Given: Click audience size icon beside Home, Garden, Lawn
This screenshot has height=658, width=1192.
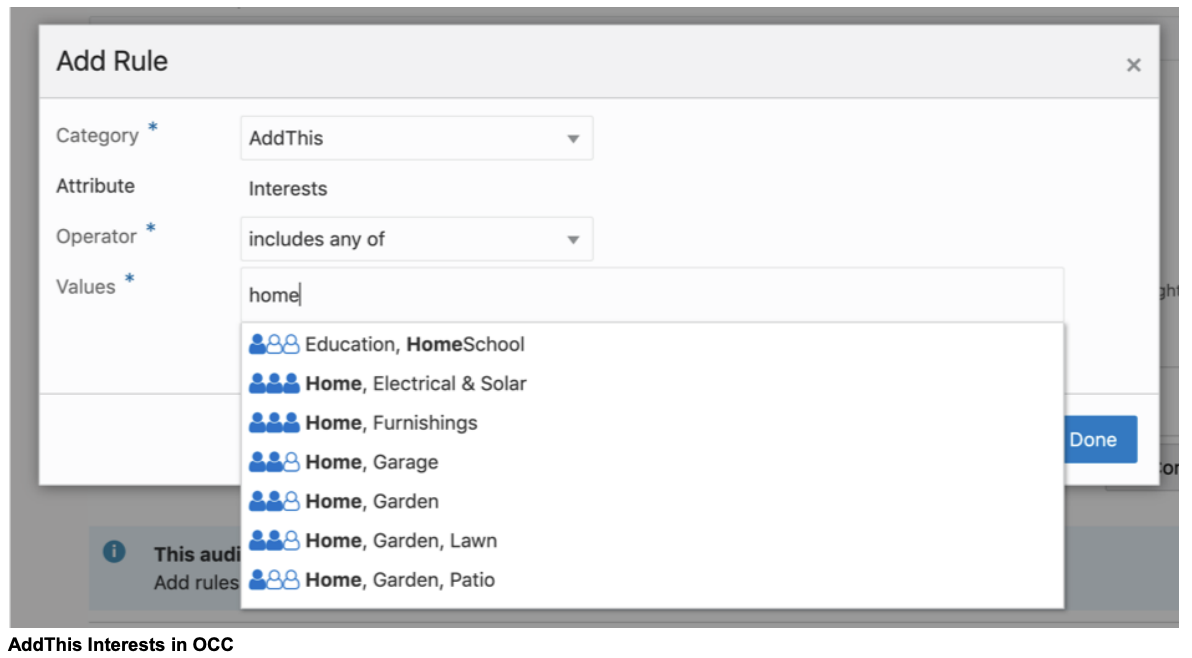Looking at the screenshot, I should (274, 540).
